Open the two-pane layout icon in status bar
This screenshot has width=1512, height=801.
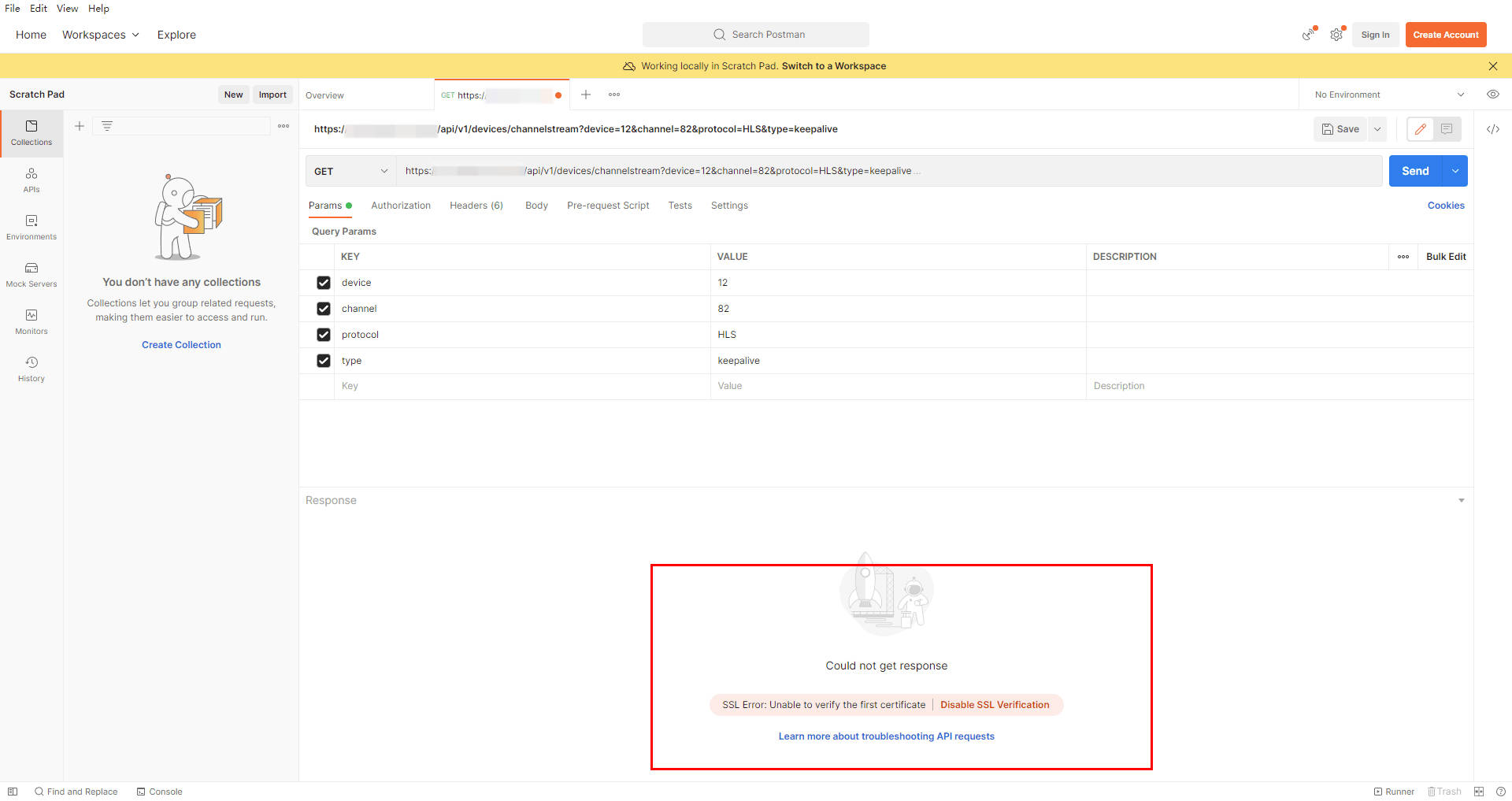click(1479, 792)
